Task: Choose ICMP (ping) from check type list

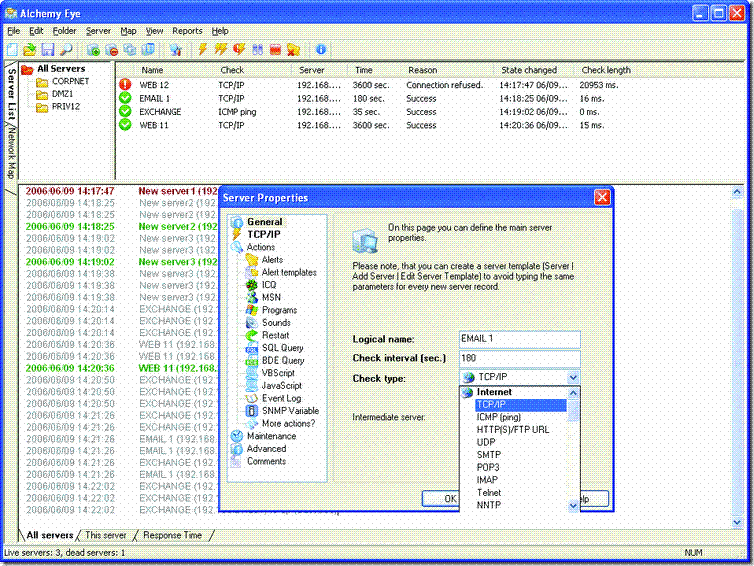Action: click(x=498, y=417)
